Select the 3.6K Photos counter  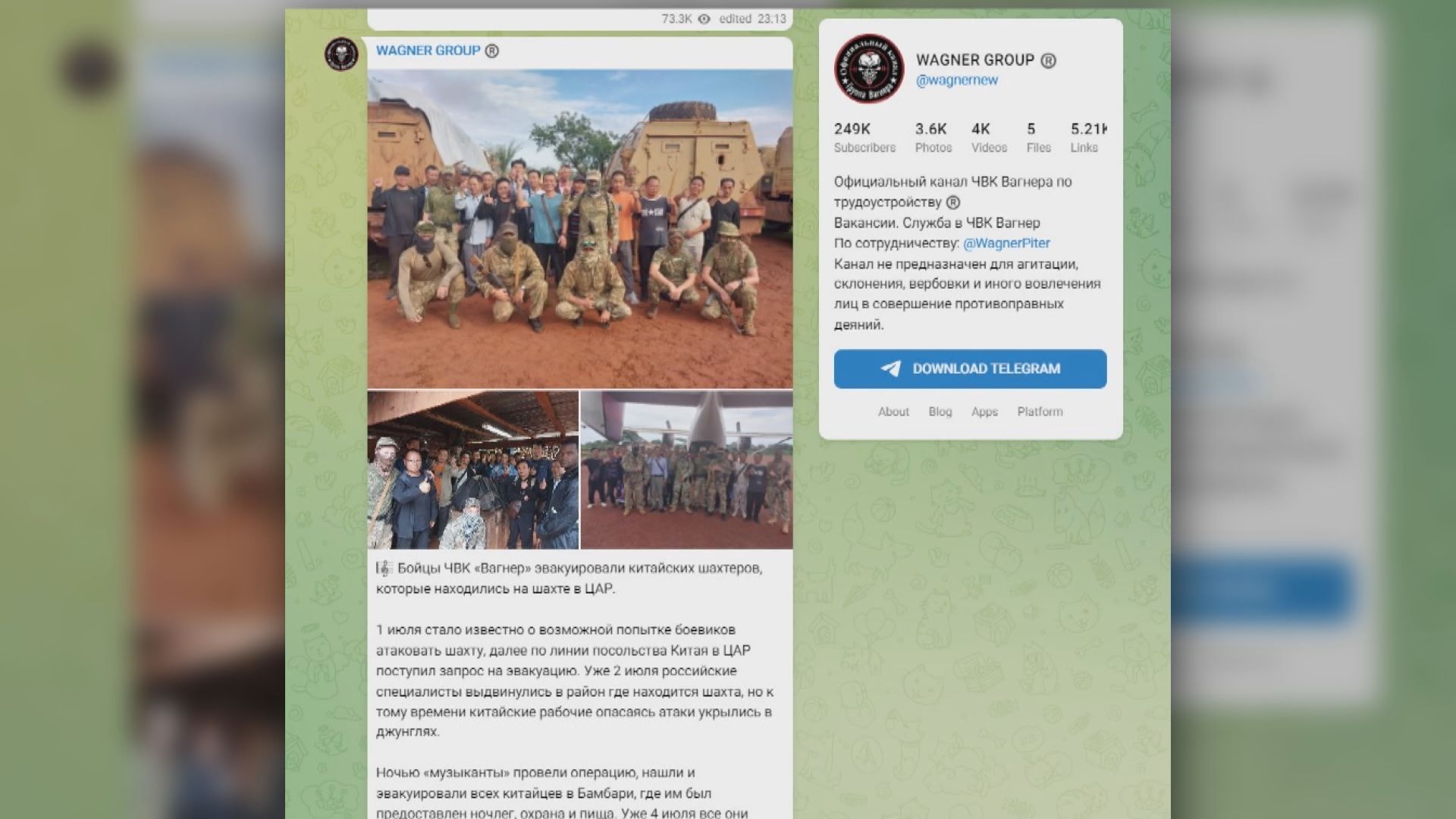(x=933, y=138)
